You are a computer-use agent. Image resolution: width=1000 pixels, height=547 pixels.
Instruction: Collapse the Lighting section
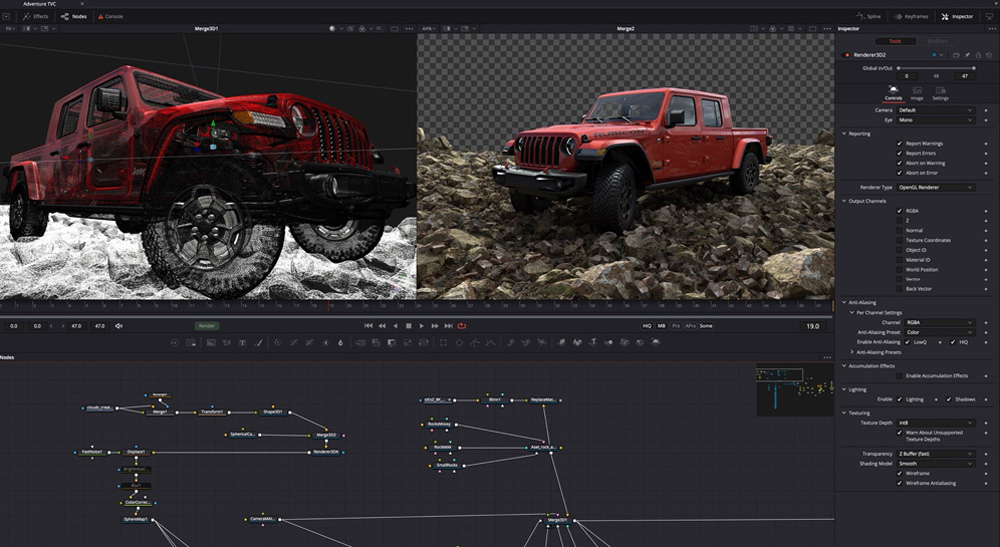844,390
